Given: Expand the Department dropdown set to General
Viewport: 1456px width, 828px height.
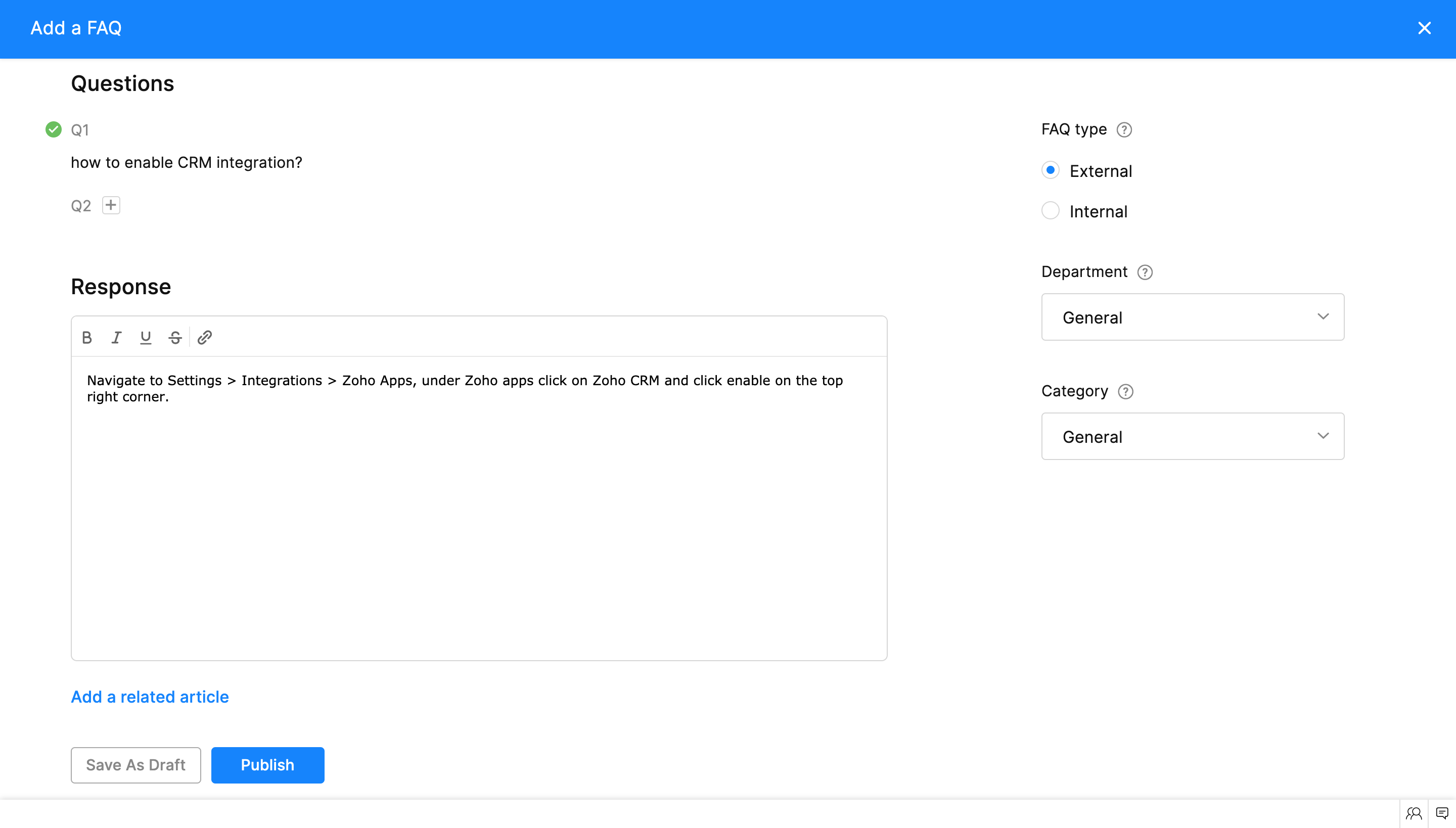Looking at the screenshot, I should click(x=1192, y=317).
